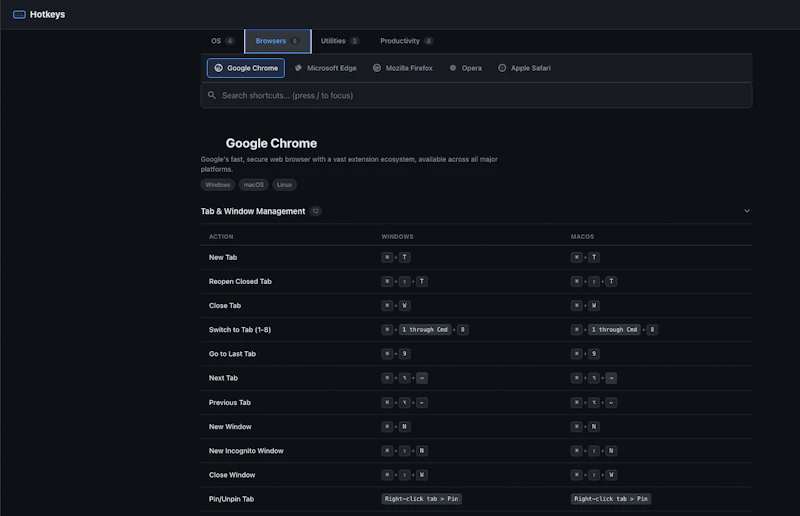Select Mozilla Firefox browser button
This screenshot has height=516, width=800.
pos(403,68)
